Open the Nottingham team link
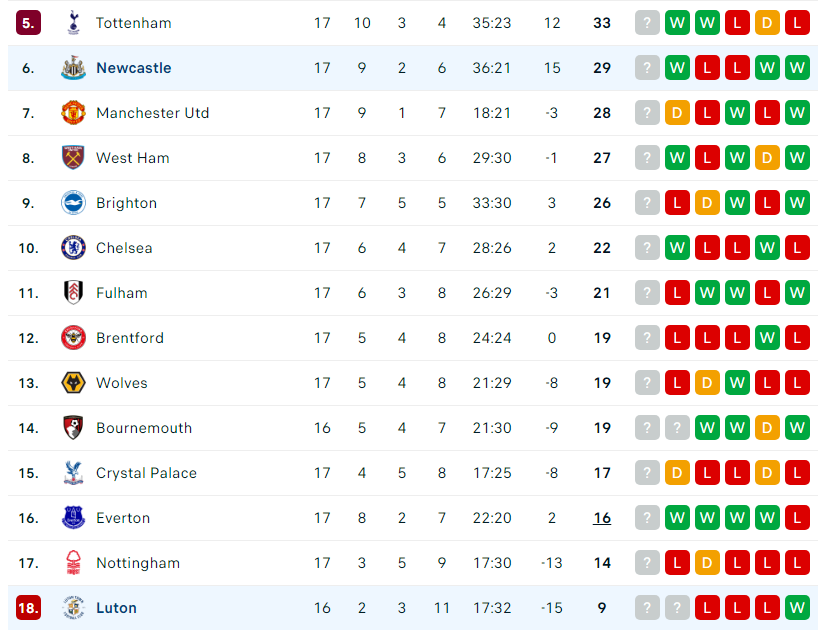The height and width of the screenshot is (630, 818). [x=138, y=563]
